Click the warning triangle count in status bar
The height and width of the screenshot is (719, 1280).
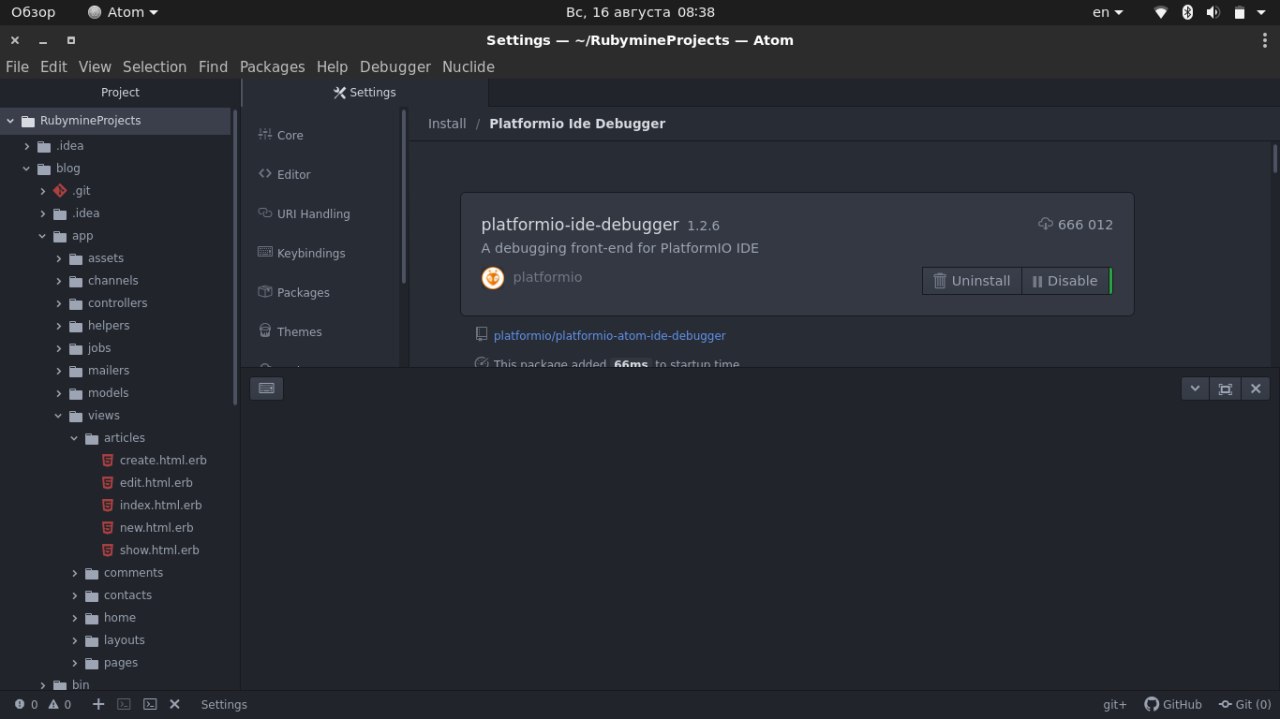point(60,704)
